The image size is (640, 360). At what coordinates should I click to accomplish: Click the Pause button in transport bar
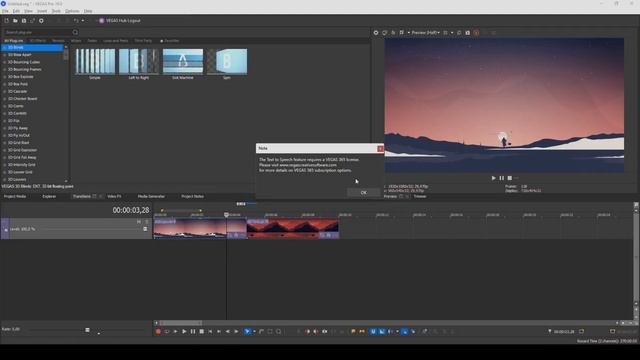pyautogui.click(x=193, y=331)
